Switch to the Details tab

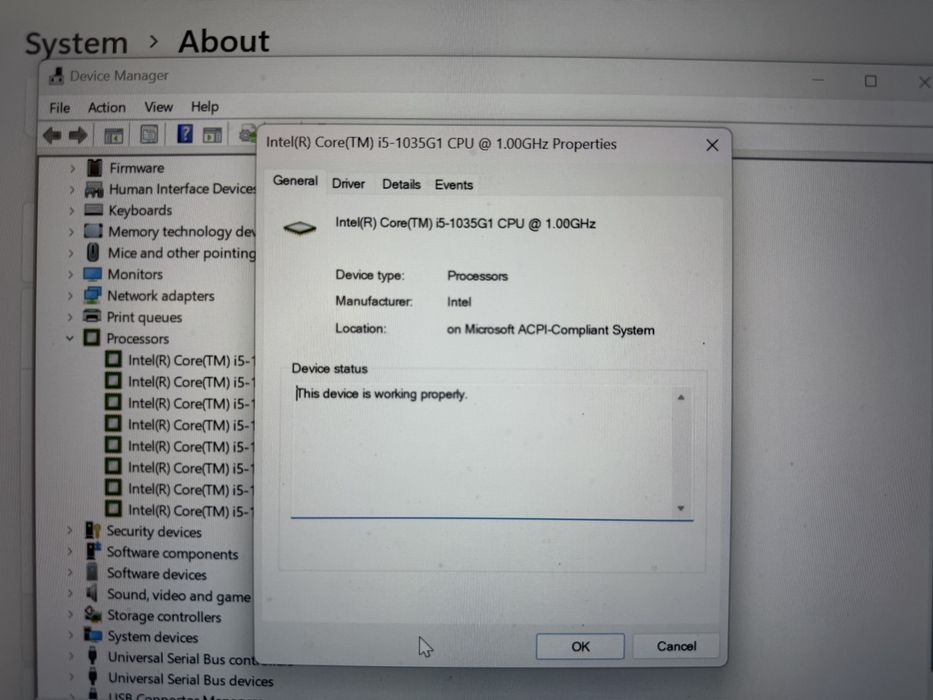(402, 185)
